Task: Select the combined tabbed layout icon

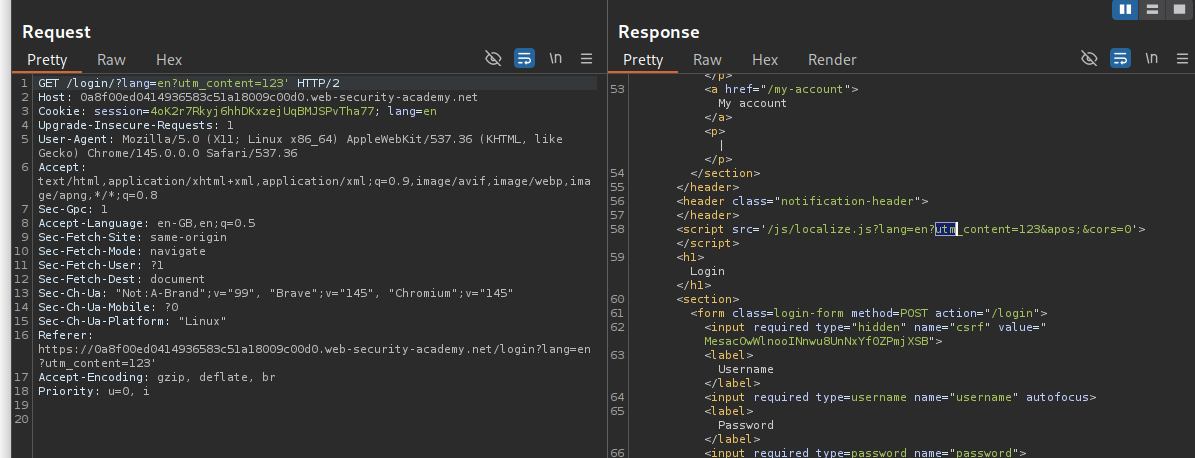Action: (x=1178, y=9)
